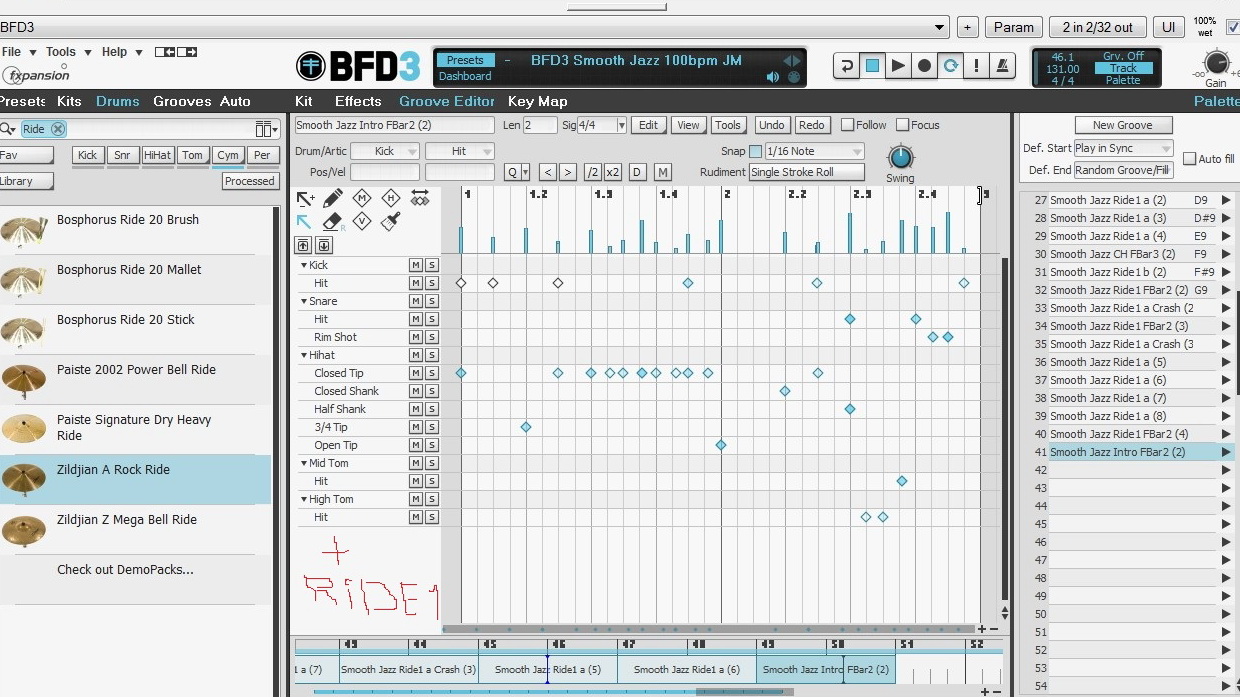Click the Redo button
Image resolution: width=1240 pixels, height=697 pixels.
click(x=811, y=125)
